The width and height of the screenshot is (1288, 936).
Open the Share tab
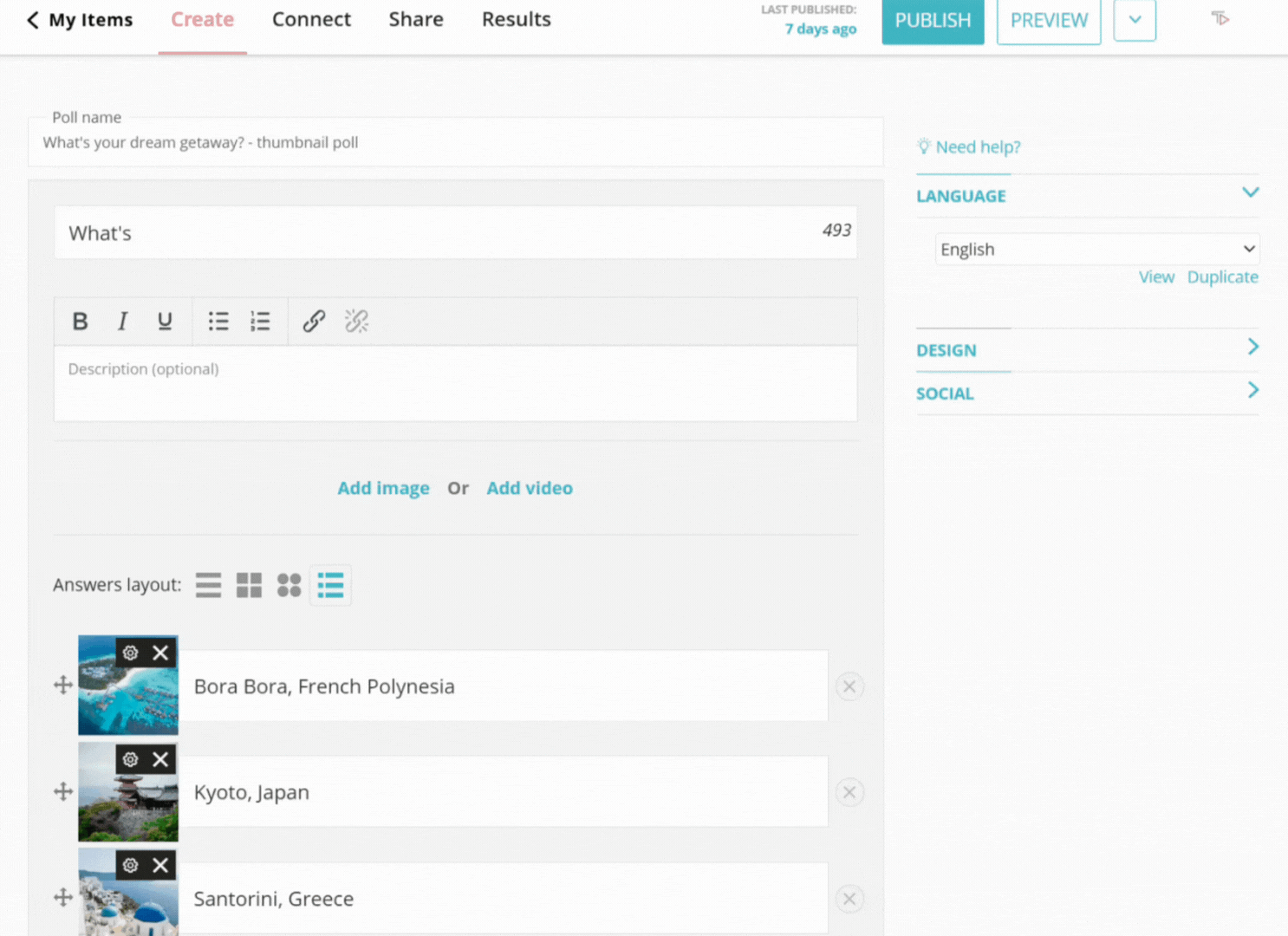pyautogui.click(x=416, y=19)
